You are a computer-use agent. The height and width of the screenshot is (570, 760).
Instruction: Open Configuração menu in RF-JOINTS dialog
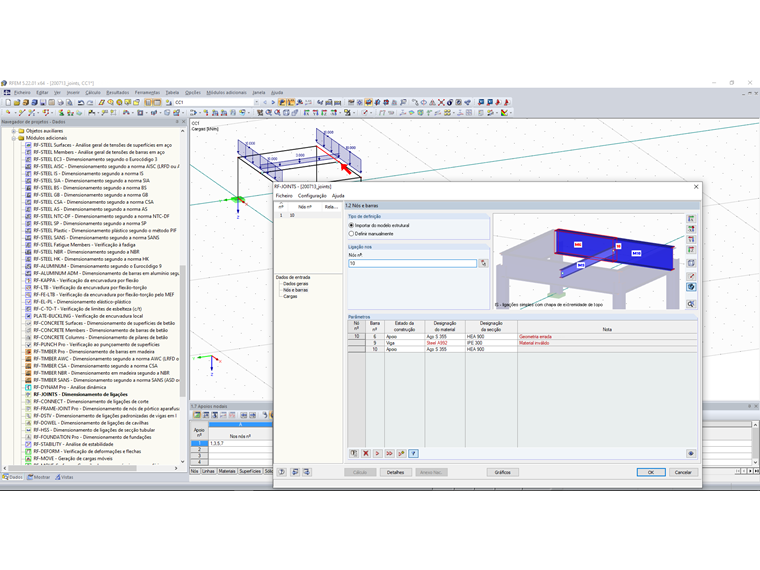312,196
